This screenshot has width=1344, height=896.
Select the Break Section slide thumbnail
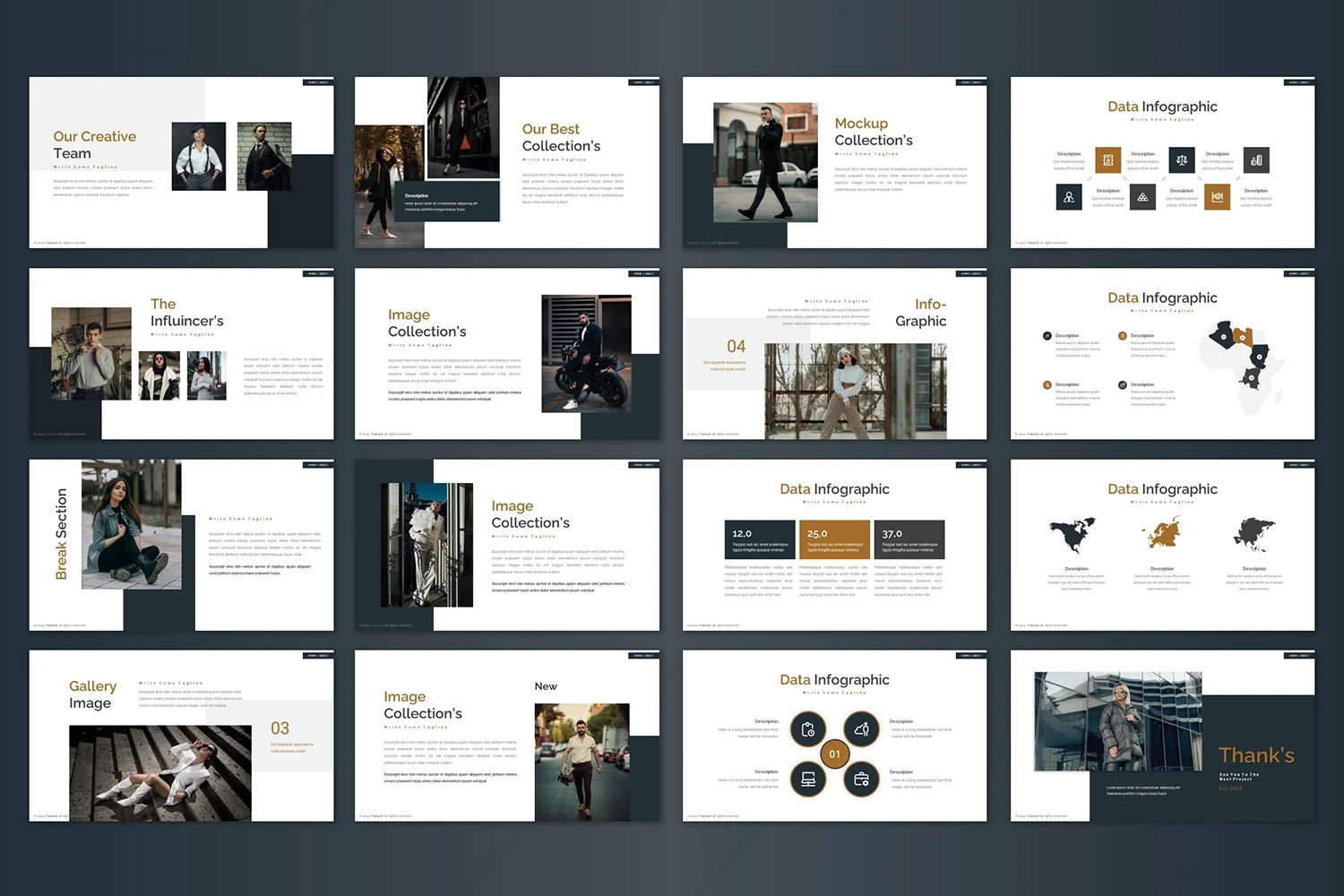181,545
